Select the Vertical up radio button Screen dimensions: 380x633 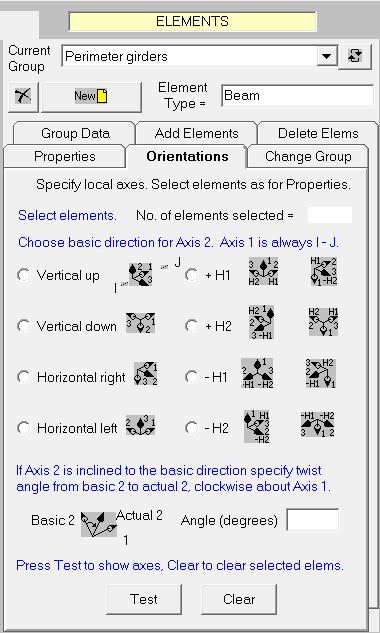tap(23, 275)
